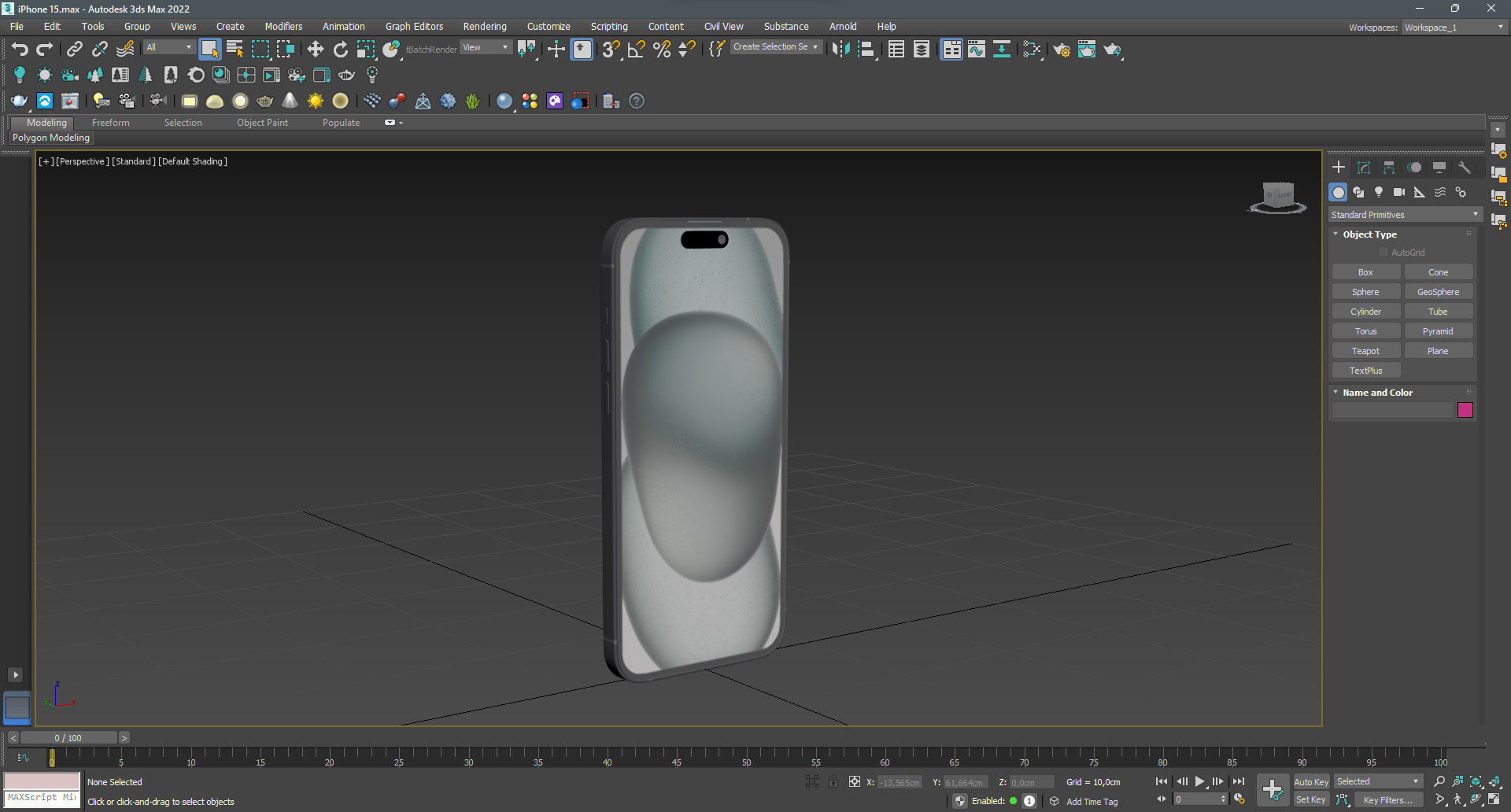Click the TextPlus button
1511x812 pixels.
tap(1365, 371)
